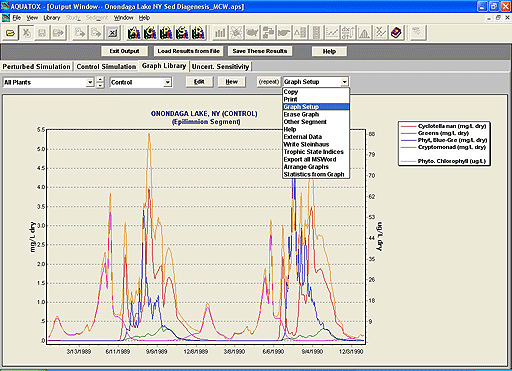Choose Trophic State Indices option
The width and height of the screenshot is (512, 371).
[316, 152]
